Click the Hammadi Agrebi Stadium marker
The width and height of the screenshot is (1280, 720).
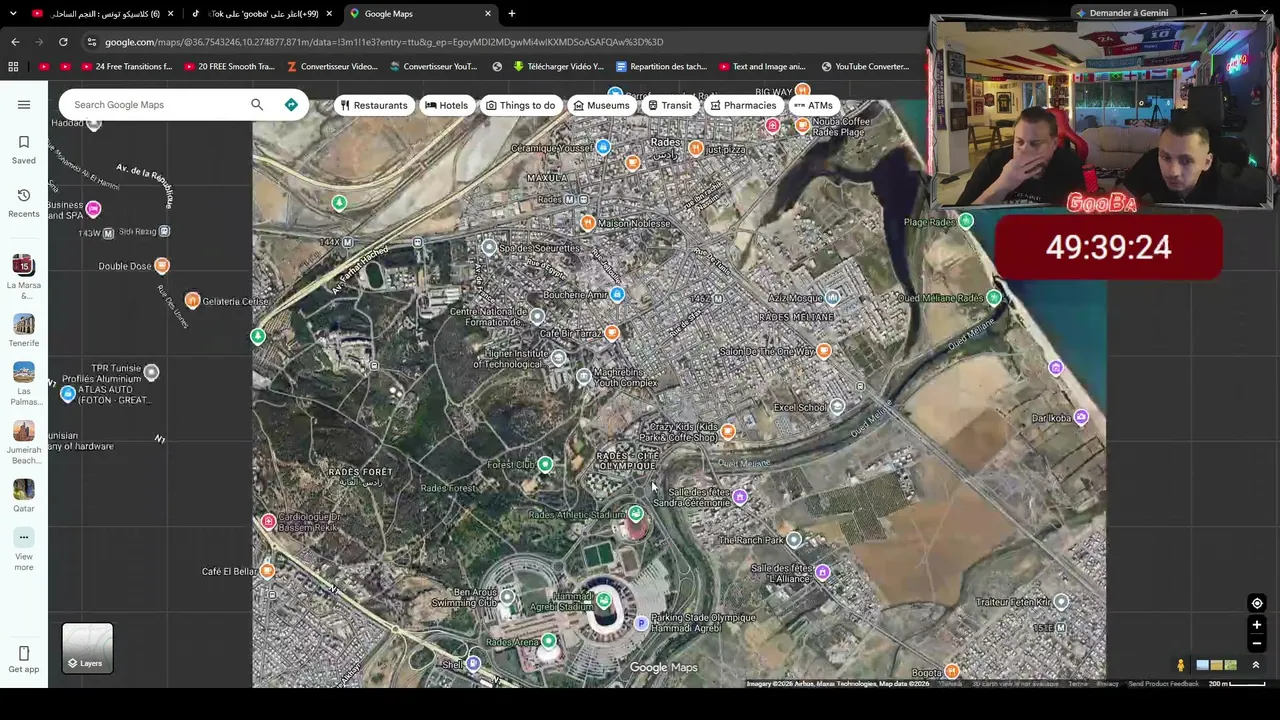click(604, 600)
